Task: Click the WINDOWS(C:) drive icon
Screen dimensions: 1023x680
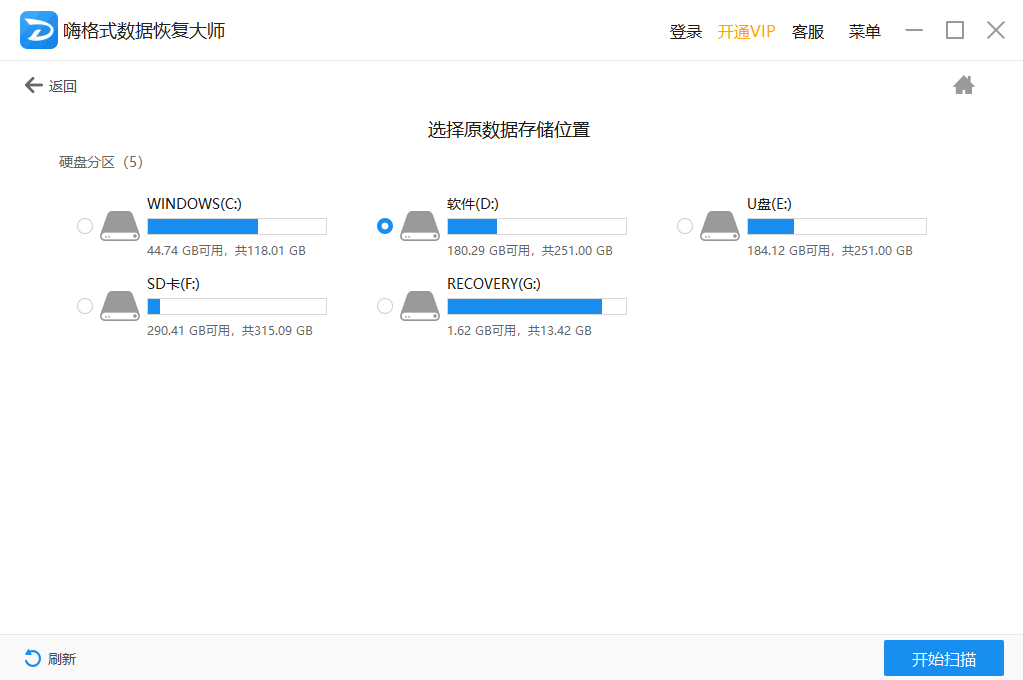Action: coord(120,226)
